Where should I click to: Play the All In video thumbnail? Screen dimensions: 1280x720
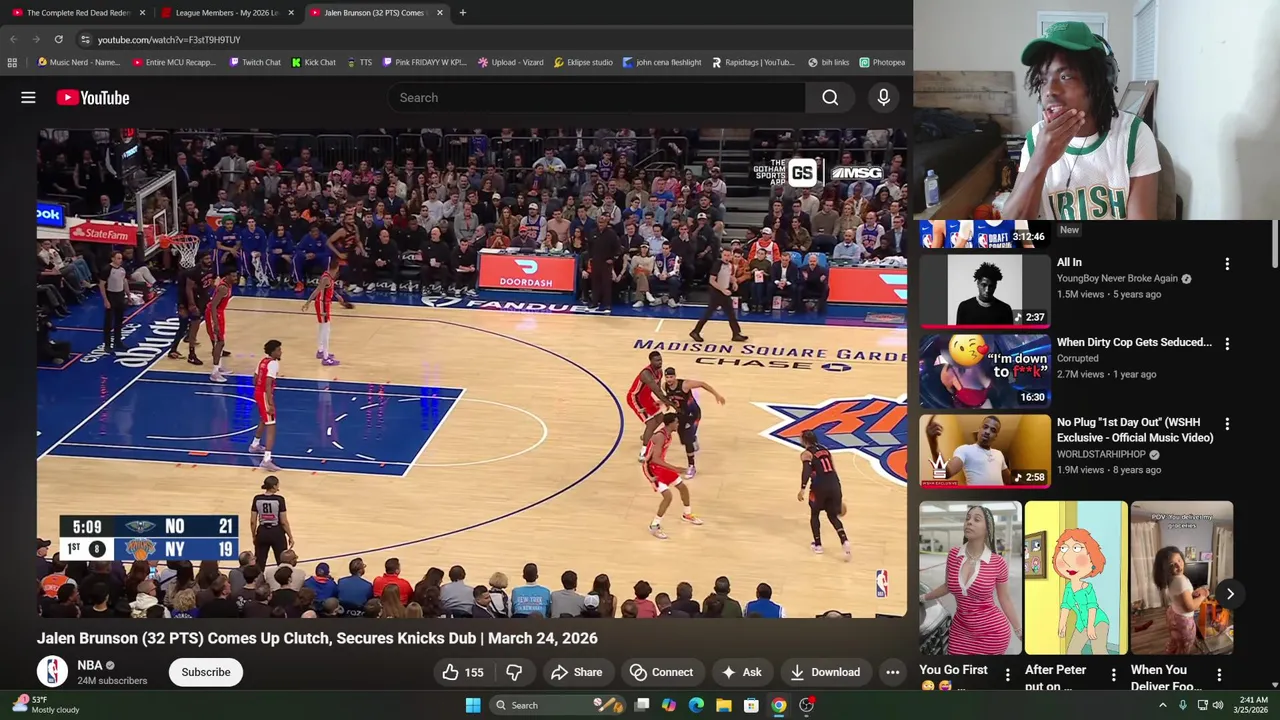[985, 289]
